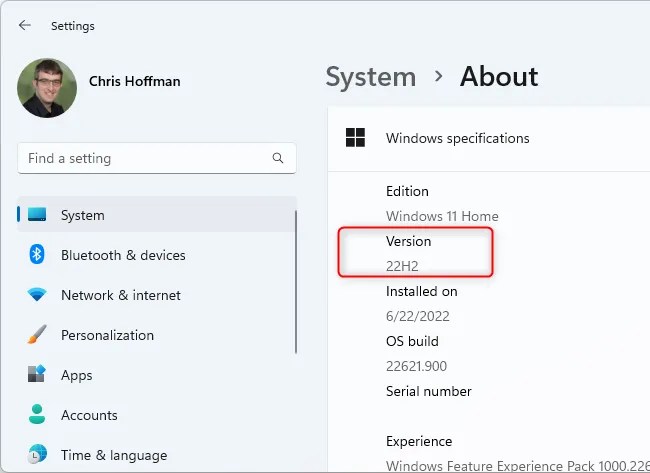Image resolution: width=650 pixels, height=473 pixels.
Task: Click the Time & language globe icon
Action: [37, 454]
